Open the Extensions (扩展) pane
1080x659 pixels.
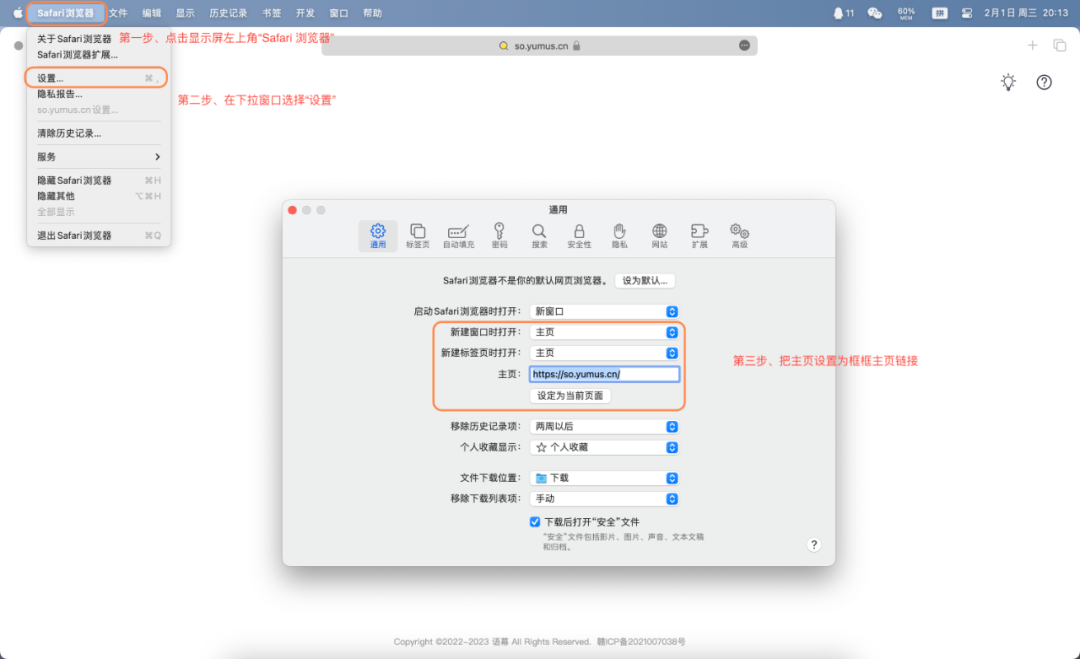pyautogui.click(x=699, y=236)
